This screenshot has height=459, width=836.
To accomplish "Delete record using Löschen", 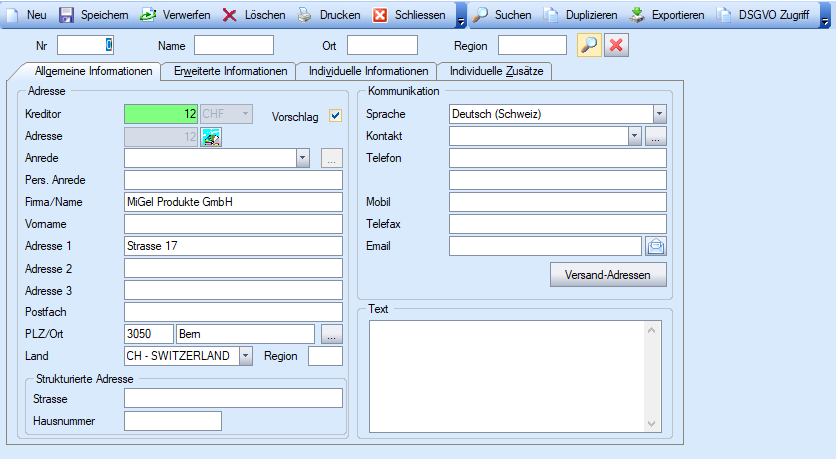I will (x=229, y=15).
